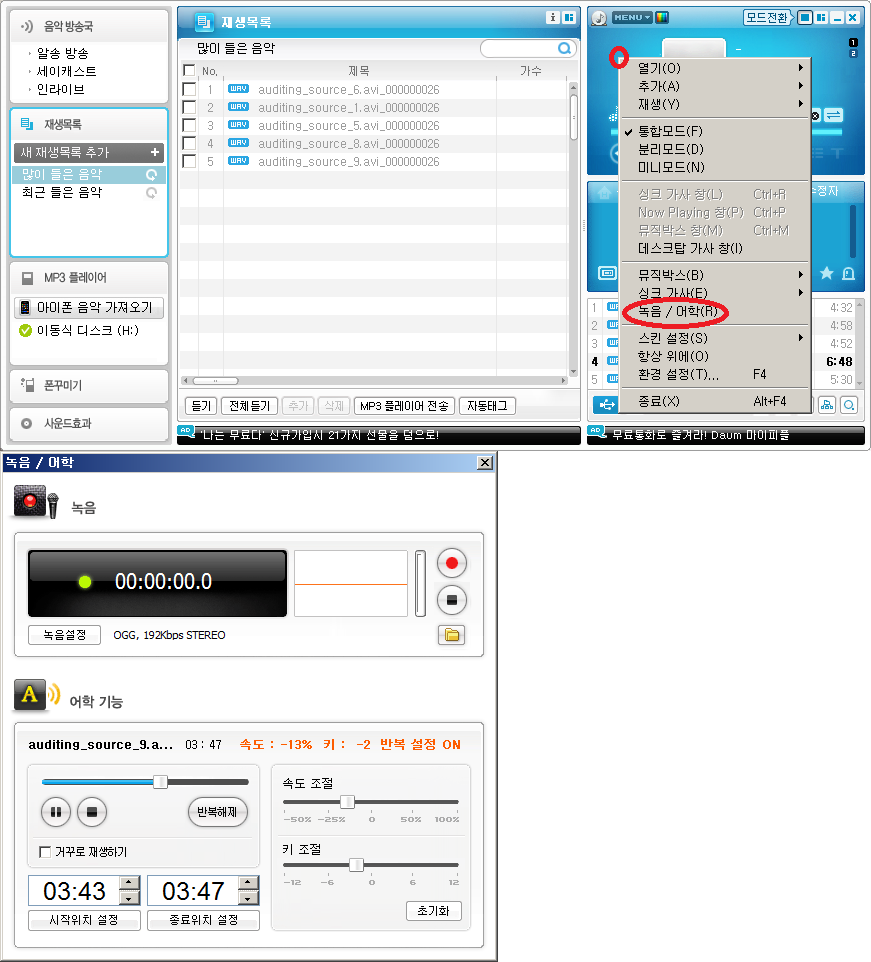Click the 초기화 reset button
The image size is (871, 962).
(x=433, y=911)
